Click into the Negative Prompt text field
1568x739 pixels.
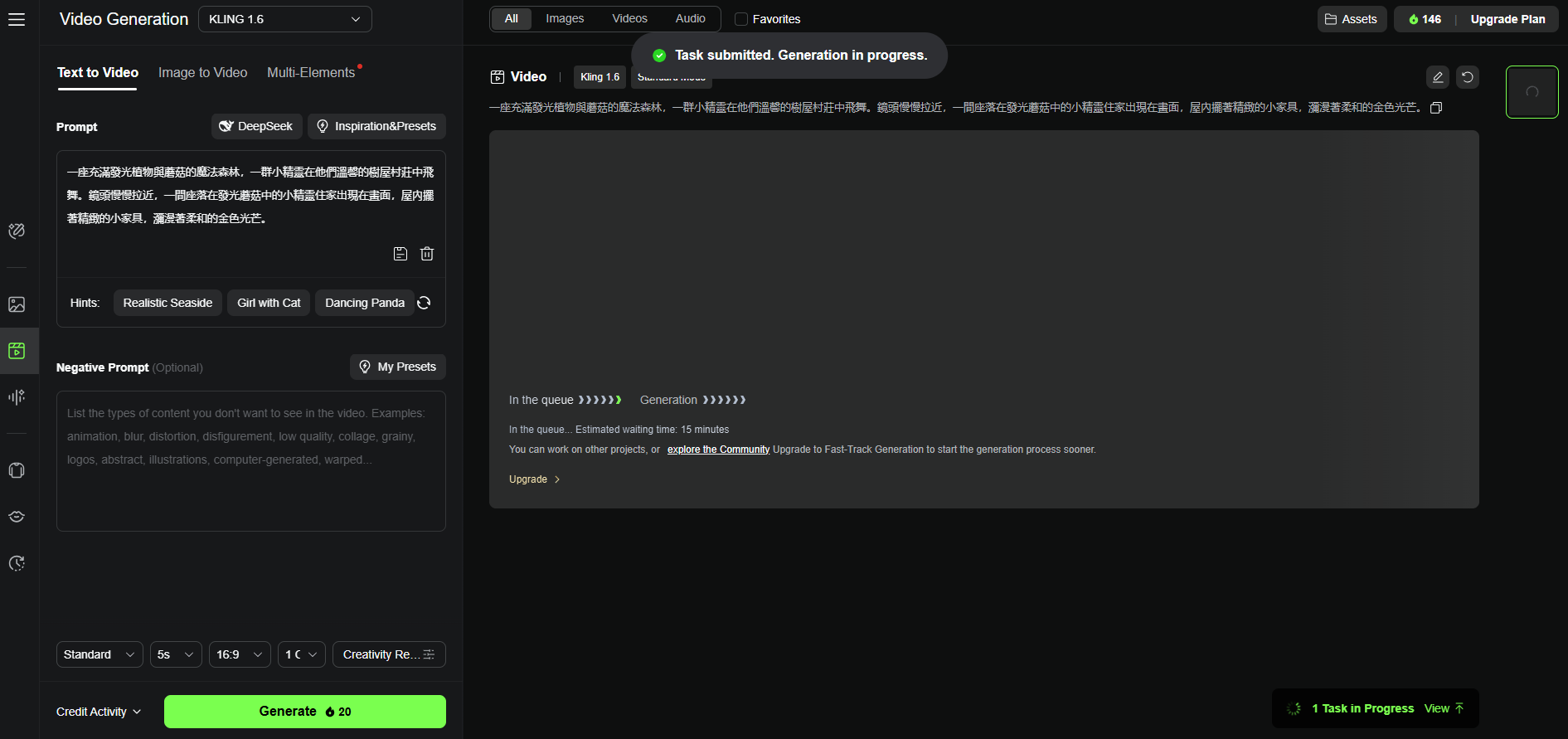[x=251, y=461]
